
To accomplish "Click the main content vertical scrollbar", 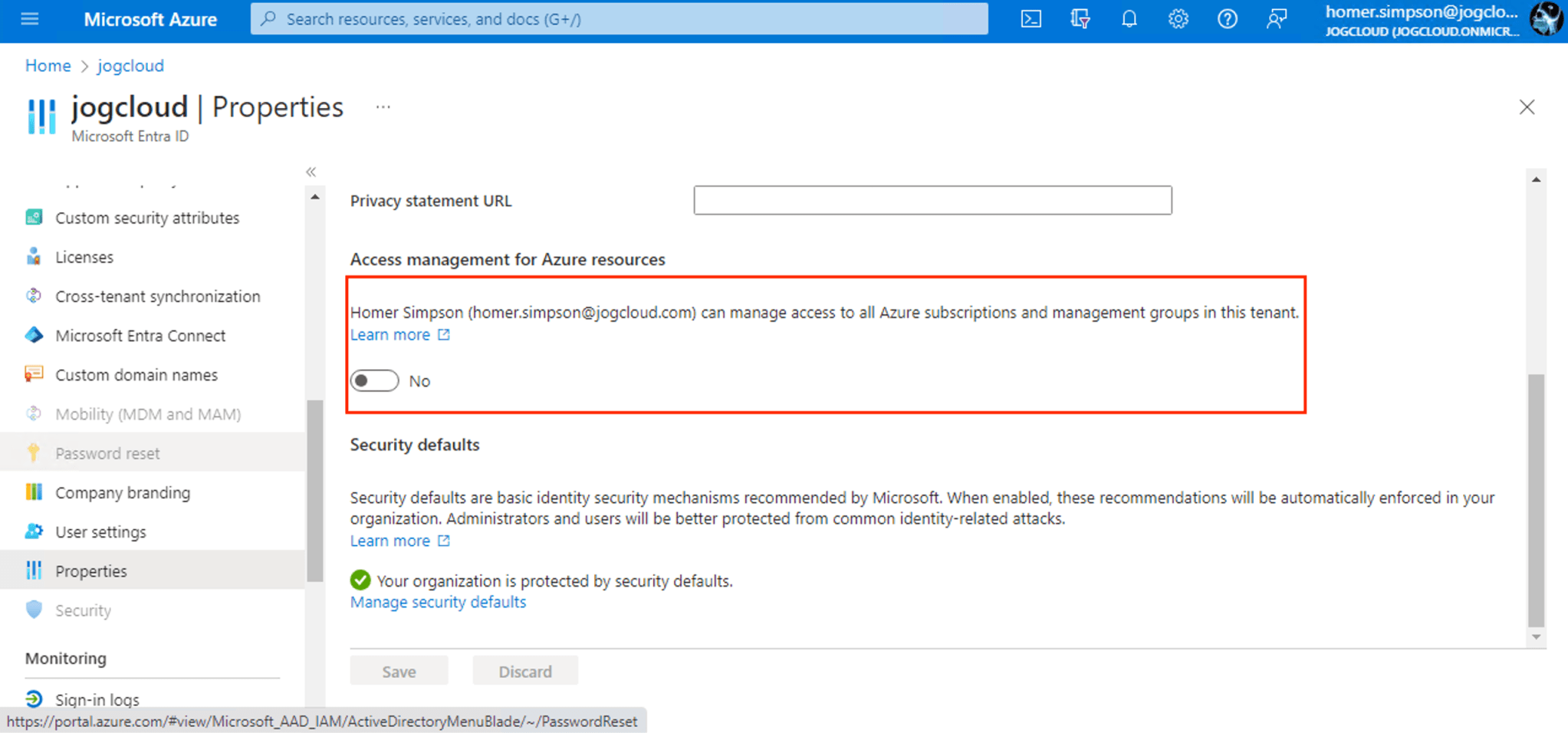I will 1536,498.
